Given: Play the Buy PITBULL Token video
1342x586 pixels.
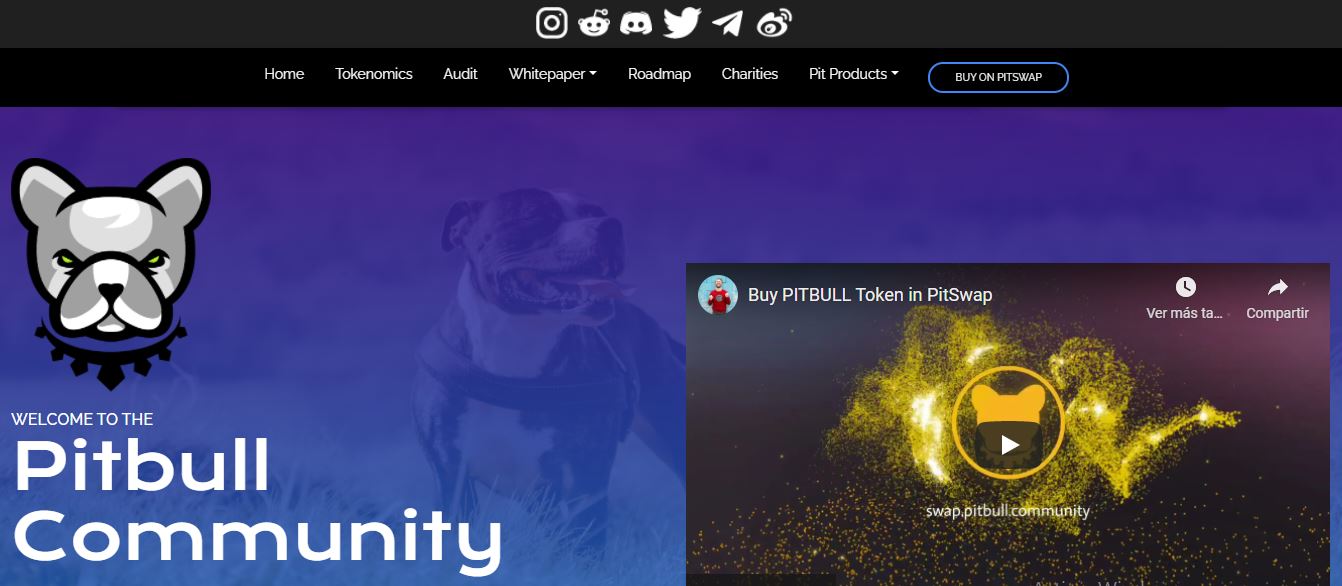Looking at the screenshot, I should [x=1009, y=444].
